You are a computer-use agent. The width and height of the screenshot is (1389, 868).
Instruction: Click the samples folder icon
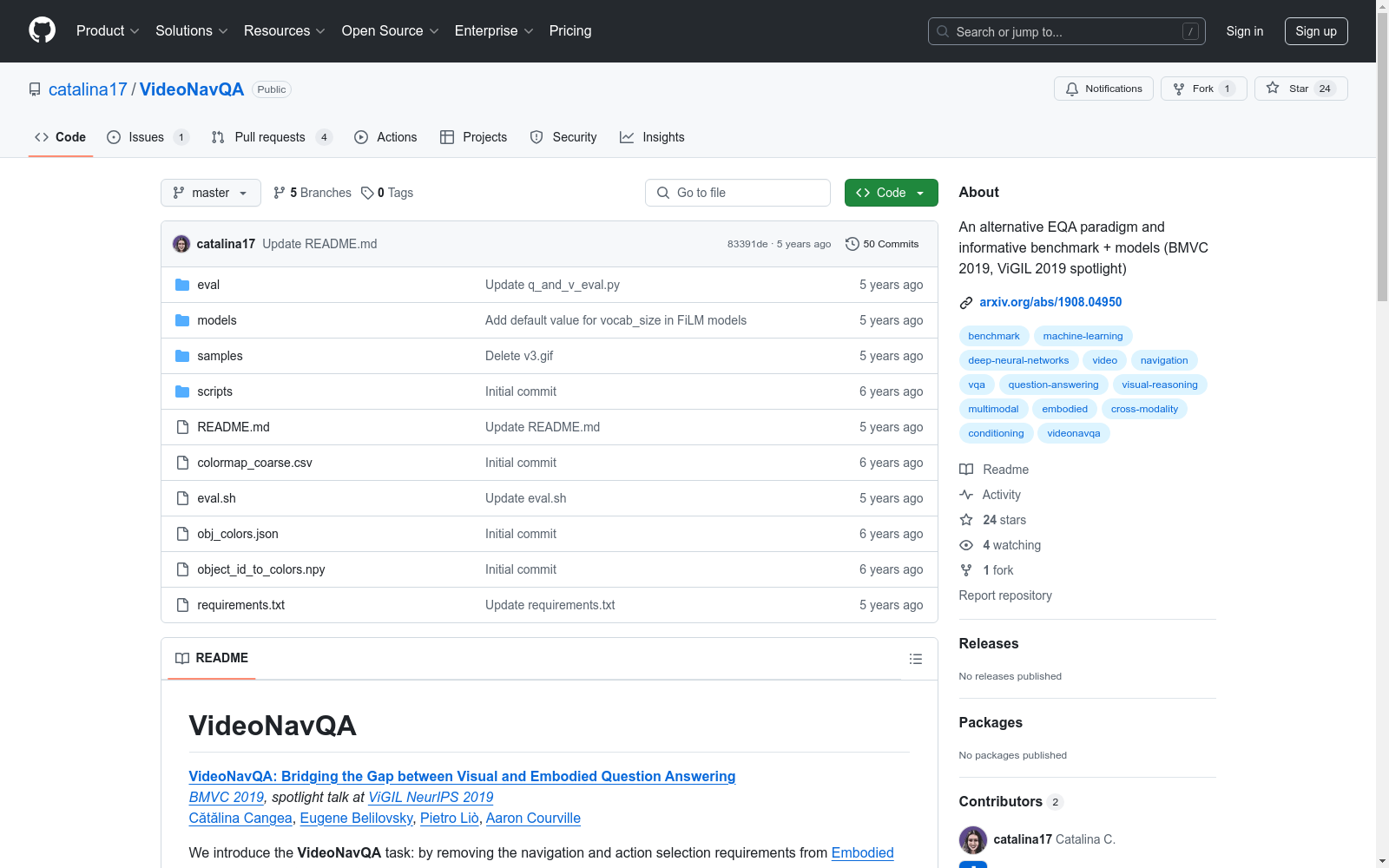tap(182, 356)
